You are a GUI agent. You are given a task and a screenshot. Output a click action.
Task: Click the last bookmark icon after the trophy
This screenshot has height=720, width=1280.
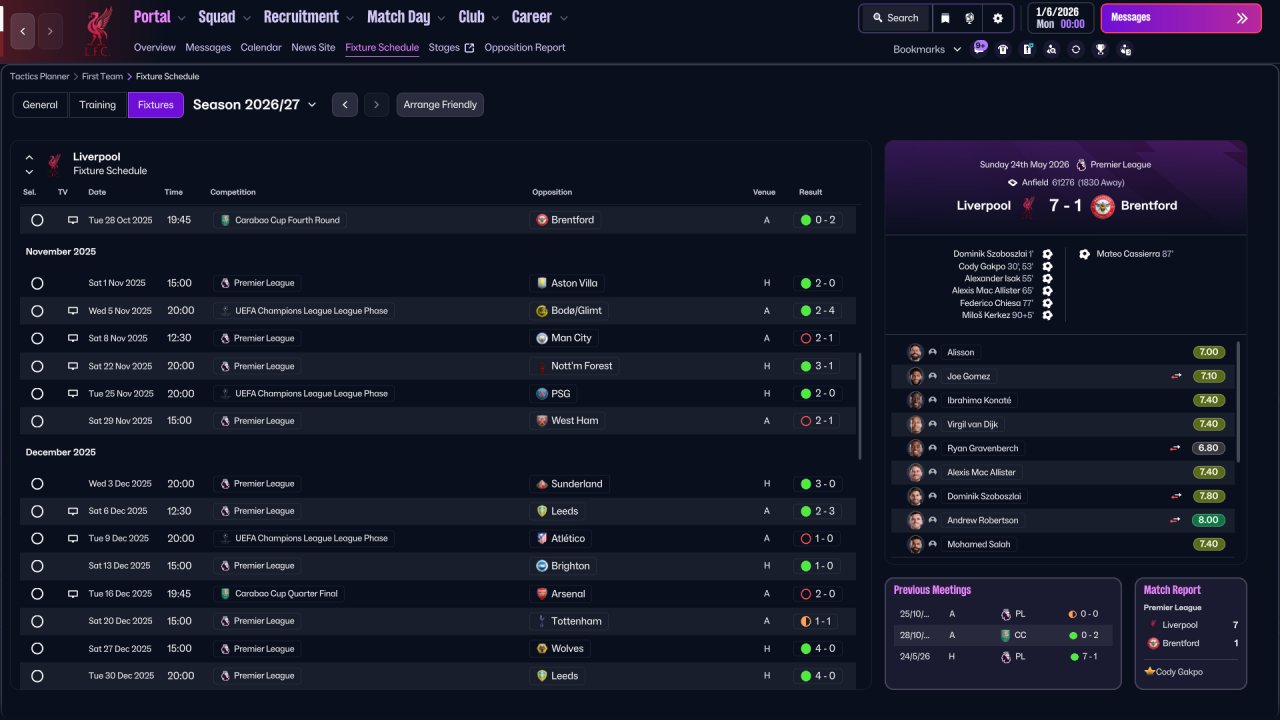[x=1125, y=49]
